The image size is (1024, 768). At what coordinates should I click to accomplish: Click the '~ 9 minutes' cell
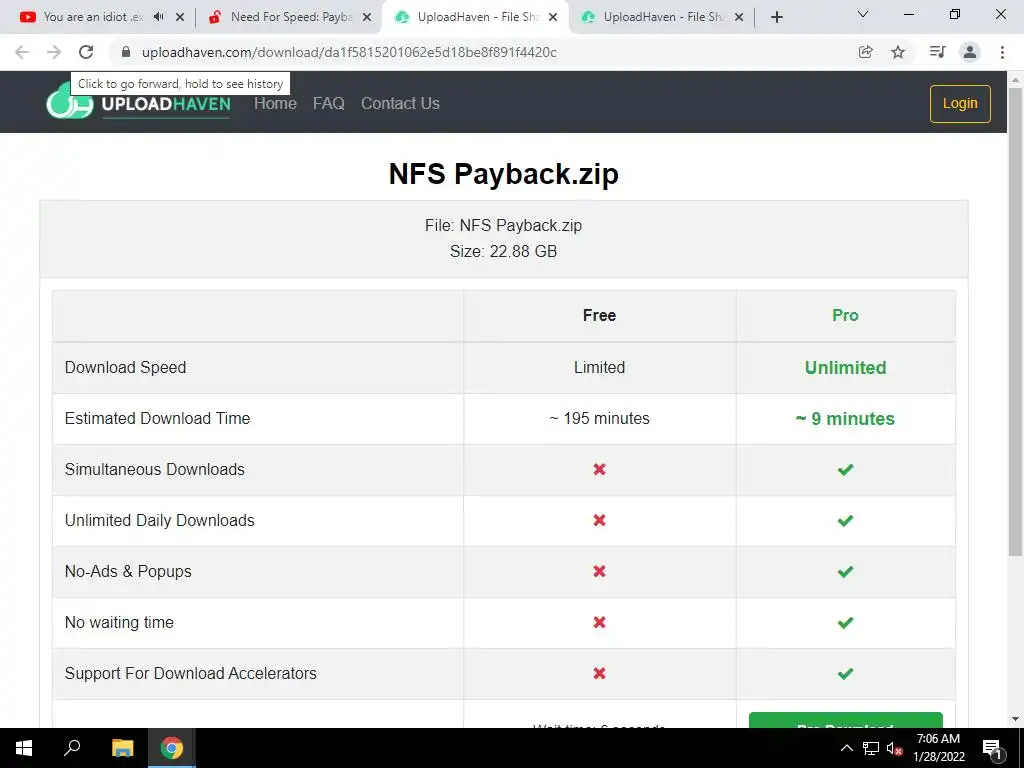click(x=845, y=419)
